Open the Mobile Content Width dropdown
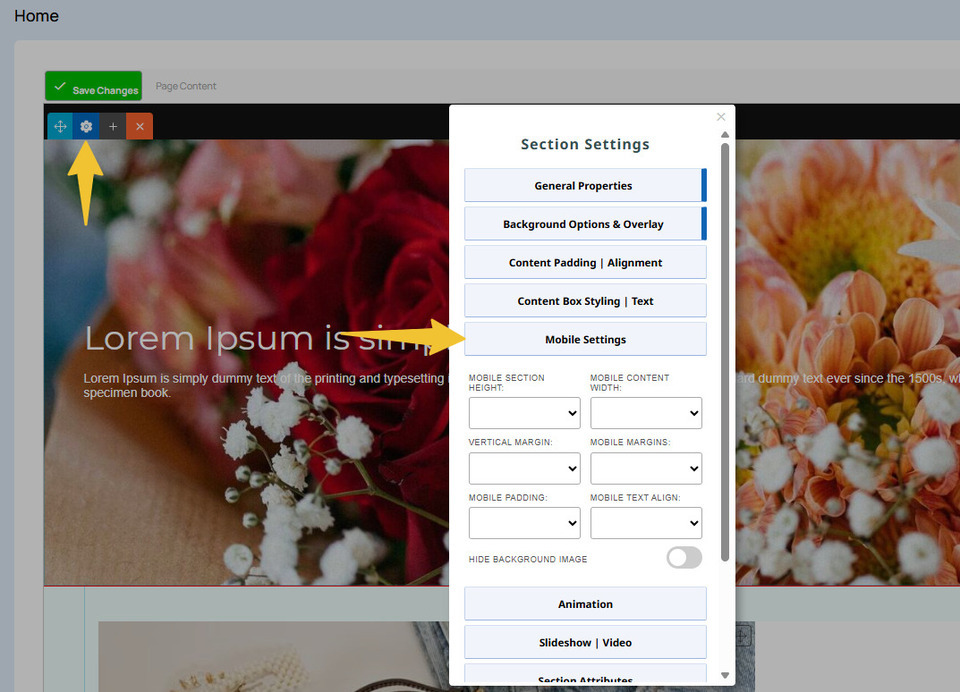This screenshot has height=692, width=960. pos(646,413)
